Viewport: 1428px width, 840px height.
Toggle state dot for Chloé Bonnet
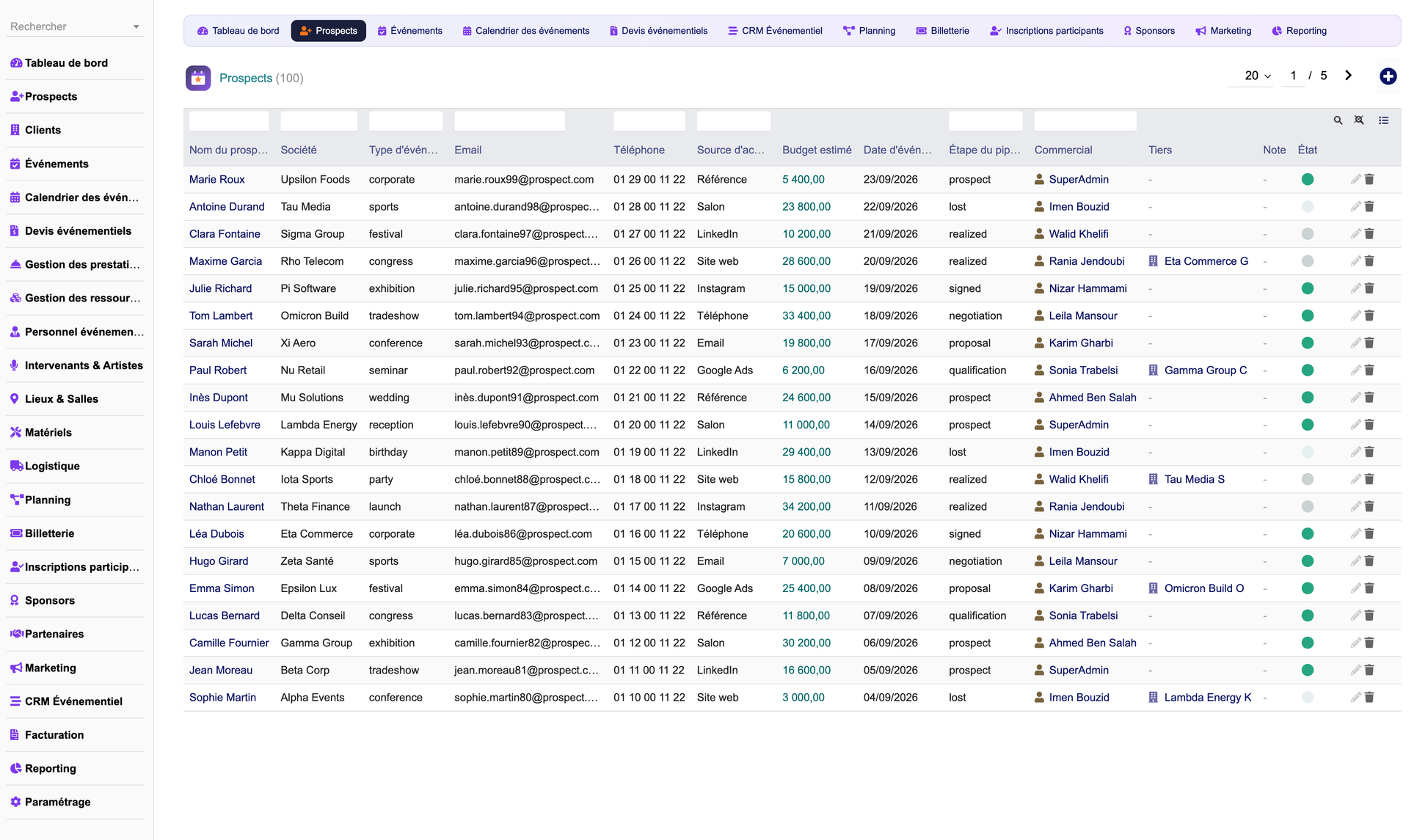[1307, 480]
